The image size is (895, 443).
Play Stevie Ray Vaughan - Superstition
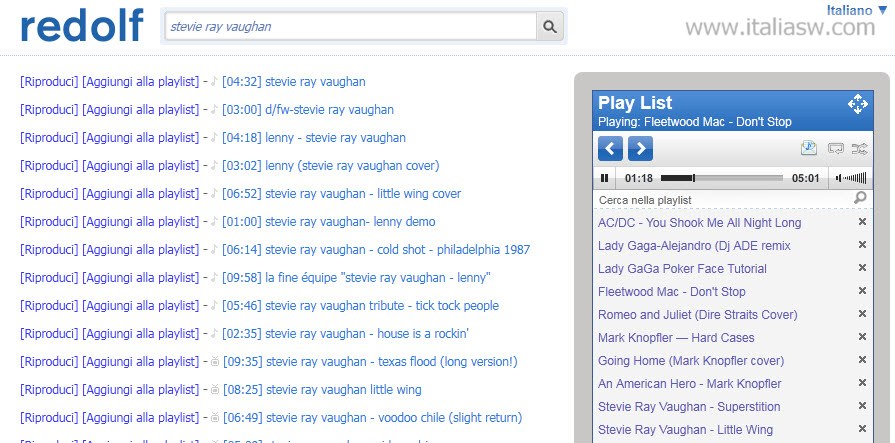(689, 406)
